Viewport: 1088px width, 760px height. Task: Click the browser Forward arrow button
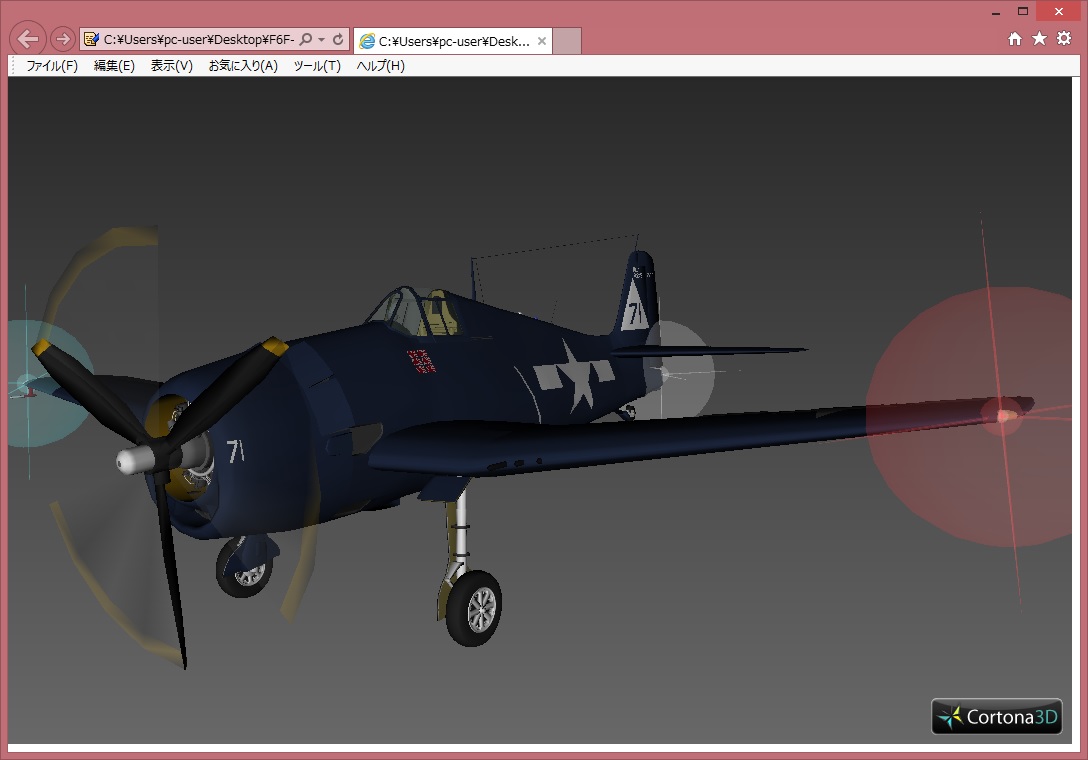pos(63,39)
